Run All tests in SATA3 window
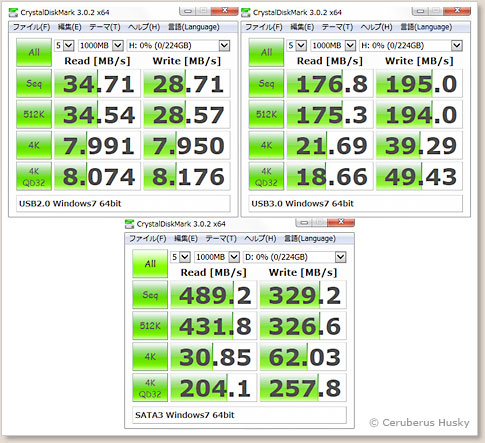The width and height of the screenshot is (485, 443). coord(150,264)
